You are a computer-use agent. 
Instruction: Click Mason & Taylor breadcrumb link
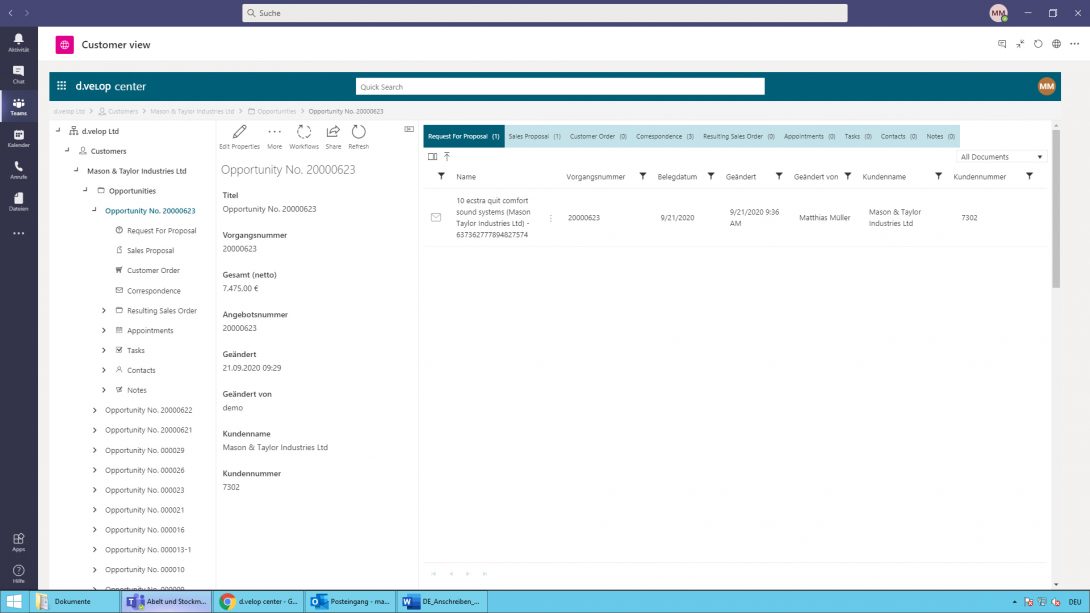192,111
